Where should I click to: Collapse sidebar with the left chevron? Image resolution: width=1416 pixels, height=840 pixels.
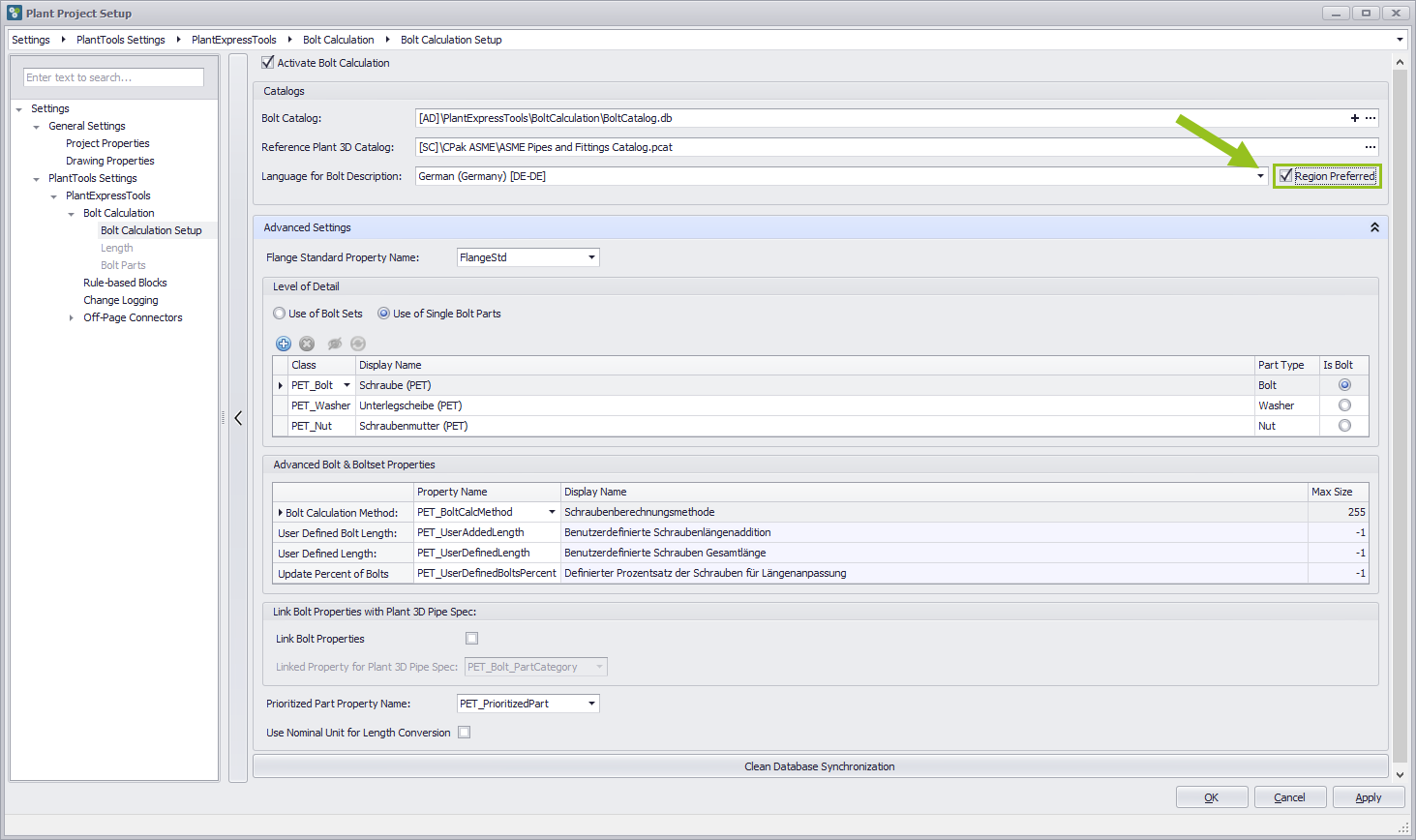[x=238, y=418]
